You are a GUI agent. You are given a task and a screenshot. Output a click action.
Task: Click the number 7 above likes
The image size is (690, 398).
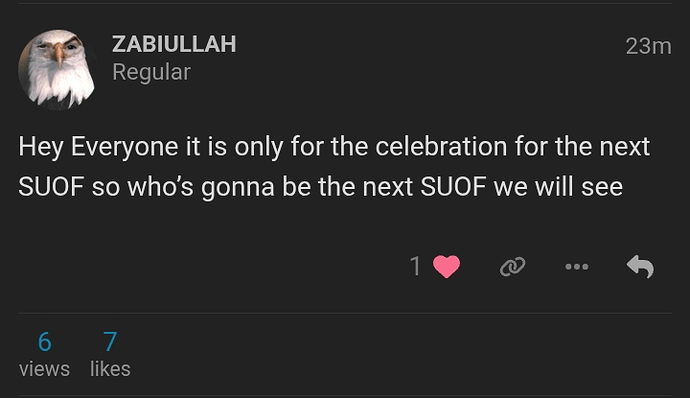click(110, 342)
